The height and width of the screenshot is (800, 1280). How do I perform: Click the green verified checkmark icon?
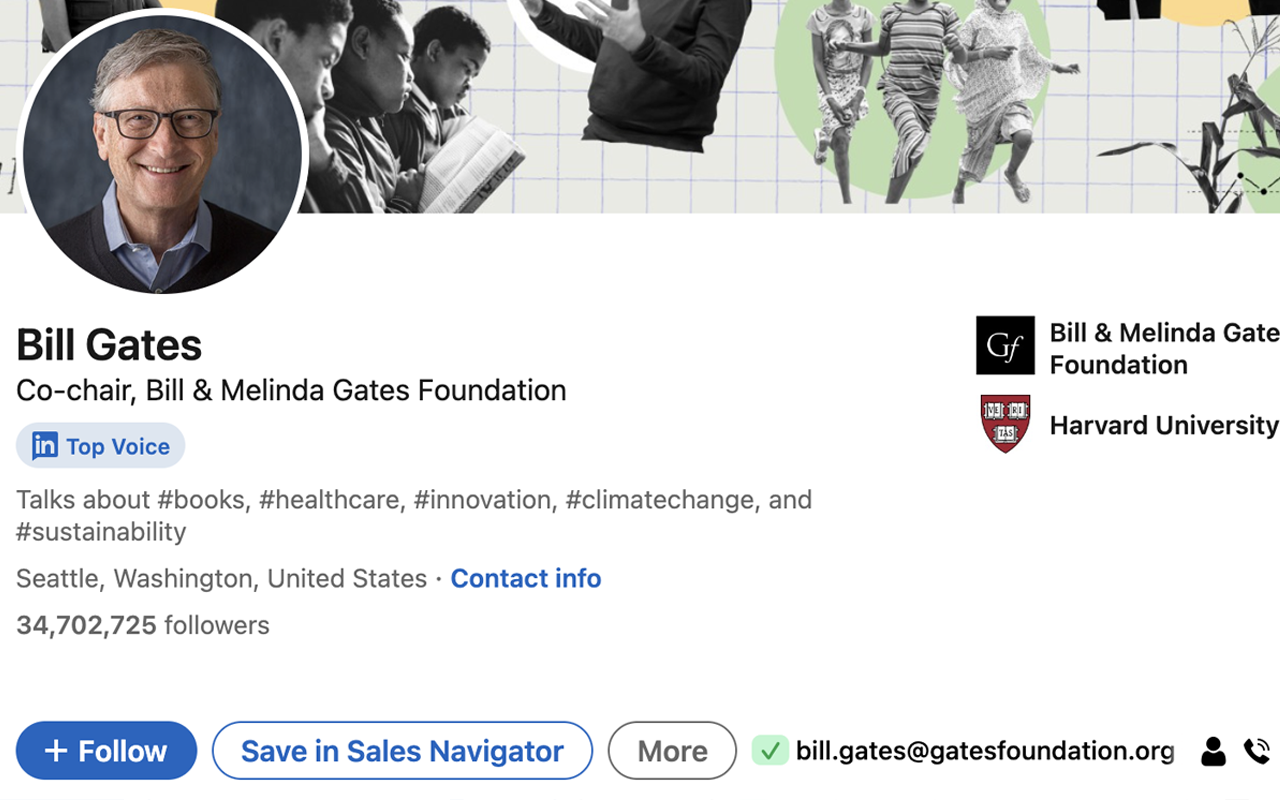click(770, 750)
